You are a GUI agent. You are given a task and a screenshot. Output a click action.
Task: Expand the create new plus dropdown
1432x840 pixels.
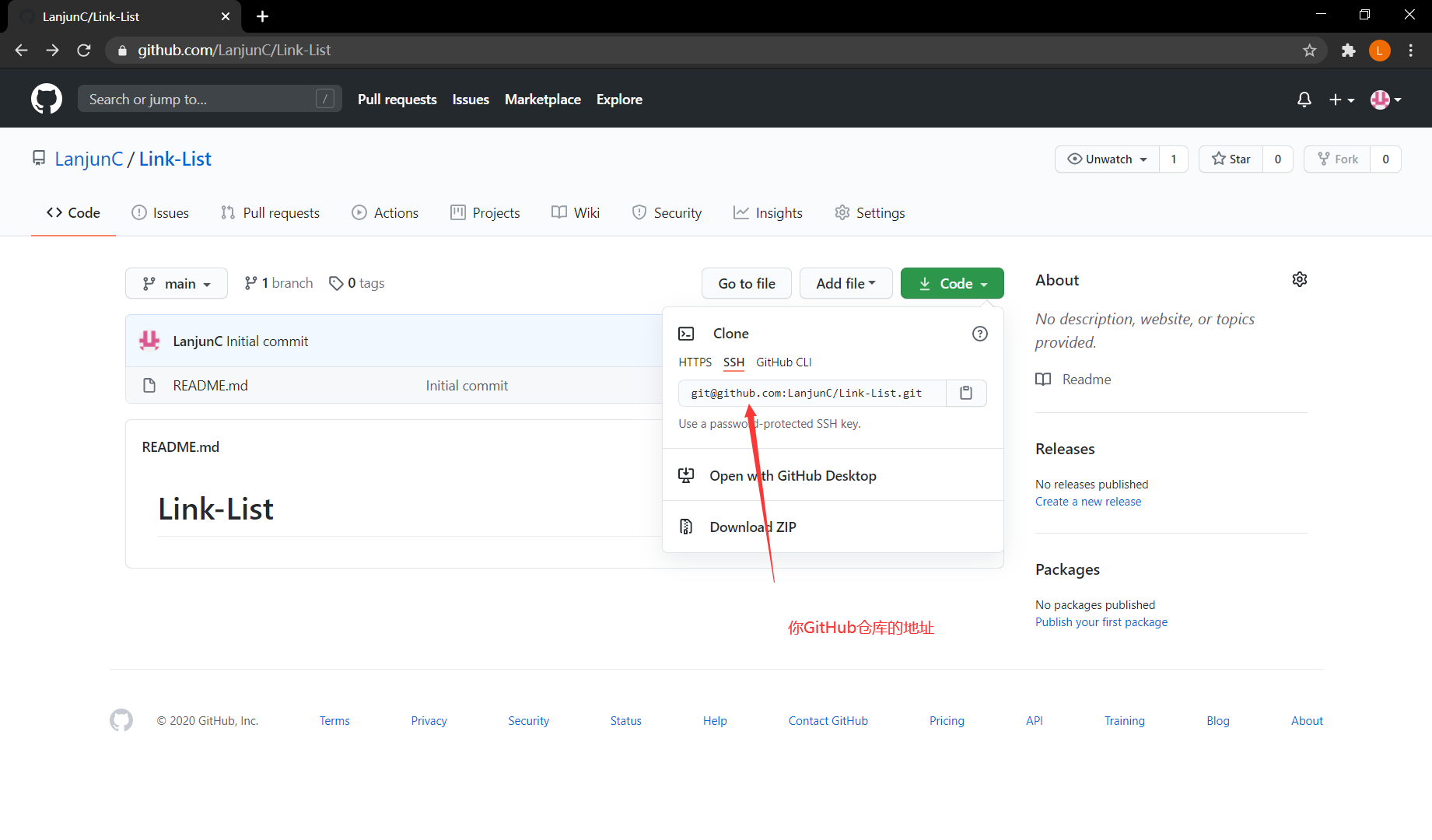pos(1342,100)
